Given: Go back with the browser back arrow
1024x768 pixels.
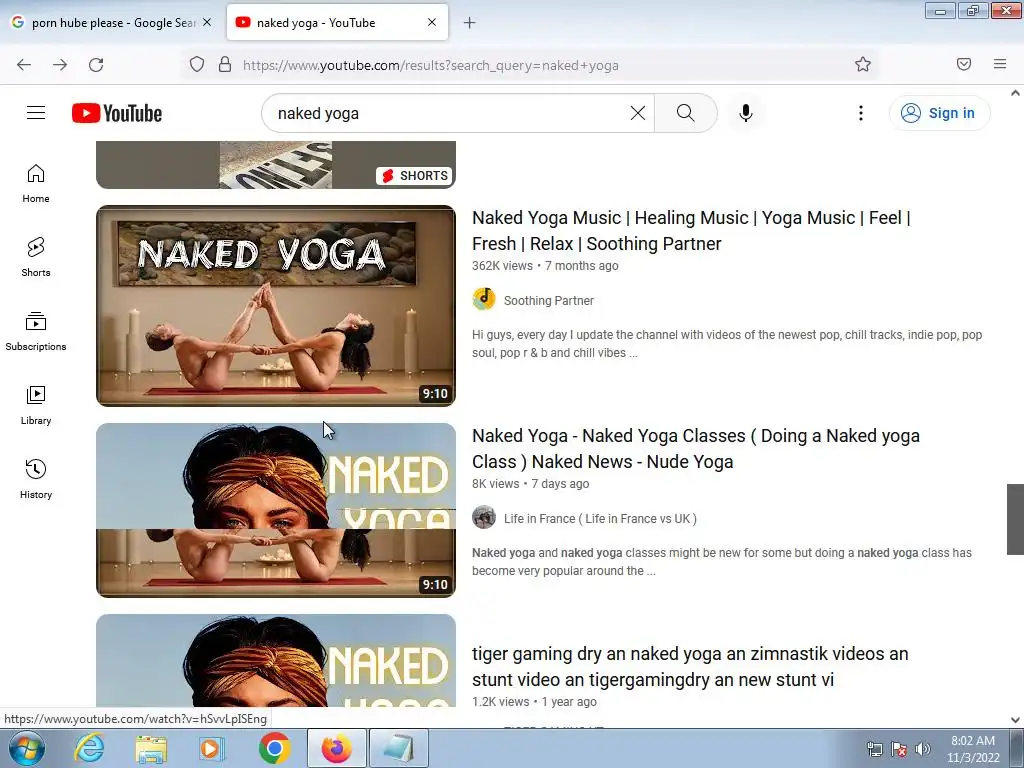Looking at the screenshot, I should coord(24,65).
